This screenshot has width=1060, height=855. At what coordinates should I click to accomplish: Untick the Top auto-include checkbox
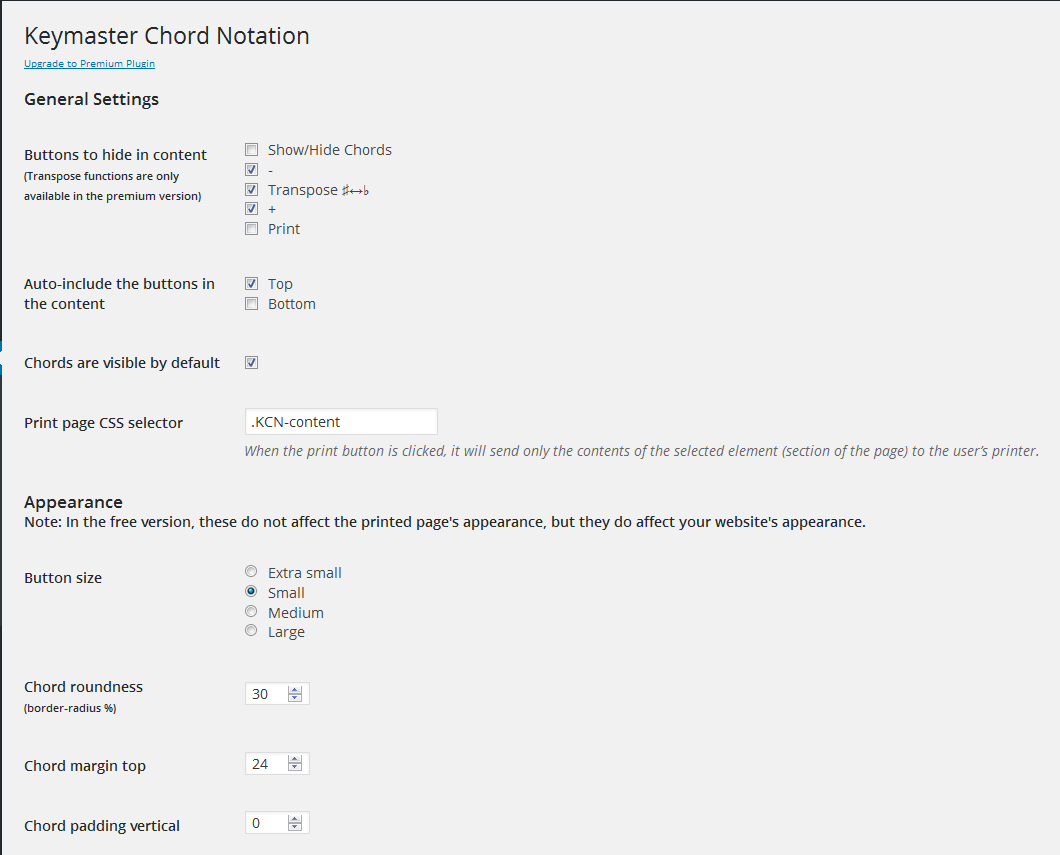tap(251, 283)
